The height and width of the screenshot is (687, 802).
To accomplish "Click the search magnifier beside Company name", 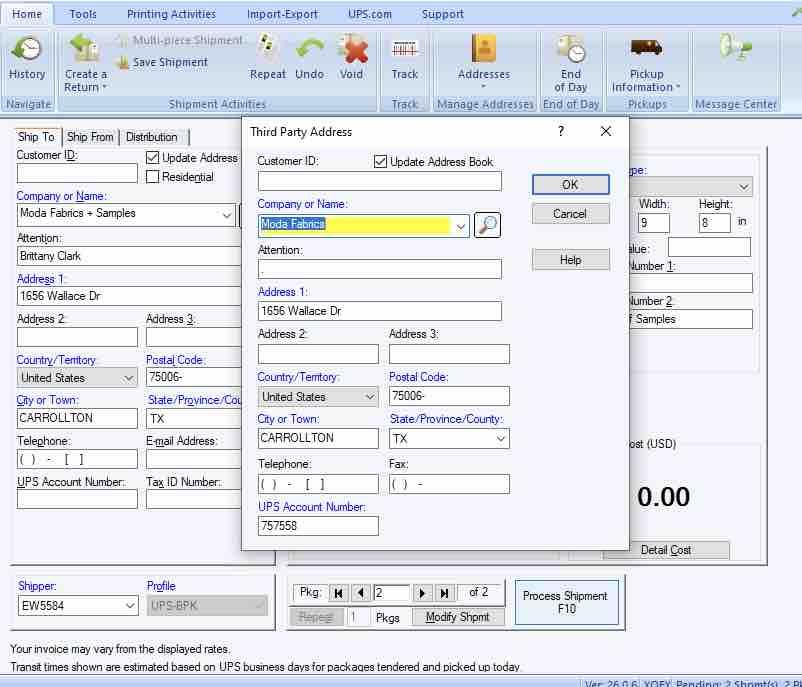I will 487,225.
